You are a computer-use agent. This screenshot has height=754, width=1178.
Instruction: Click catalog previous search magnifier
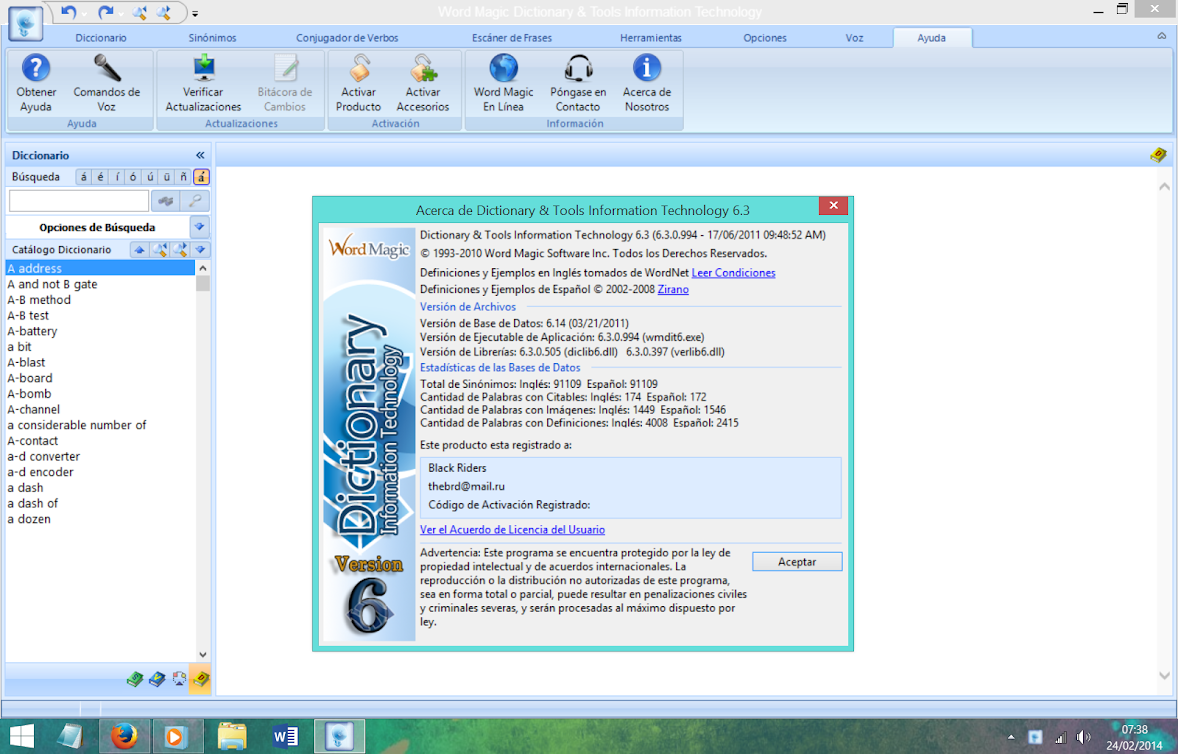159,249
